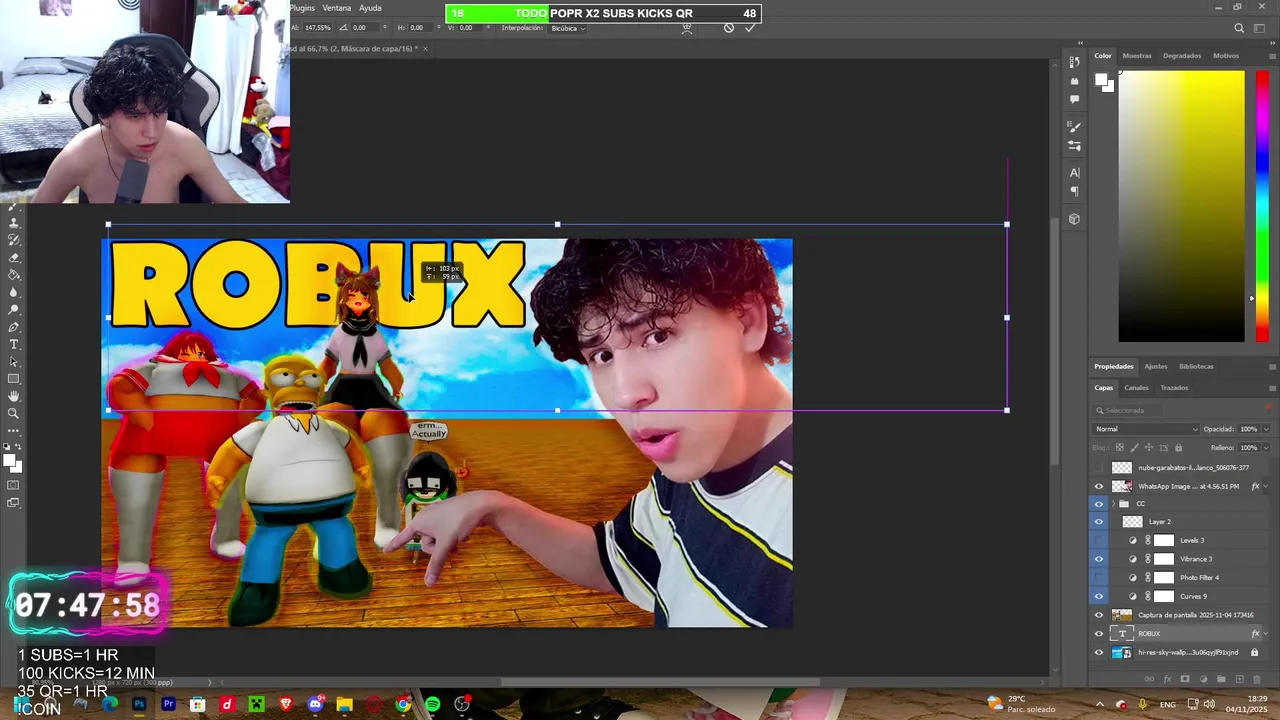Click the delete layer trash icon
Image resolution: width=1280 pixels, height=720 pixels.
click(1257, 679)
